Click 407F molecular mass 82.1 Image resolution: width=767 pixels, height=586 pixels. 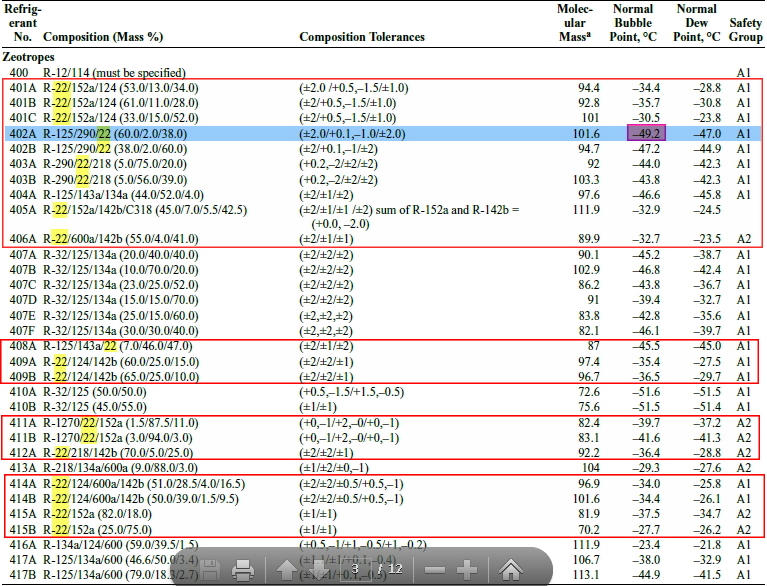click(589, 331)
